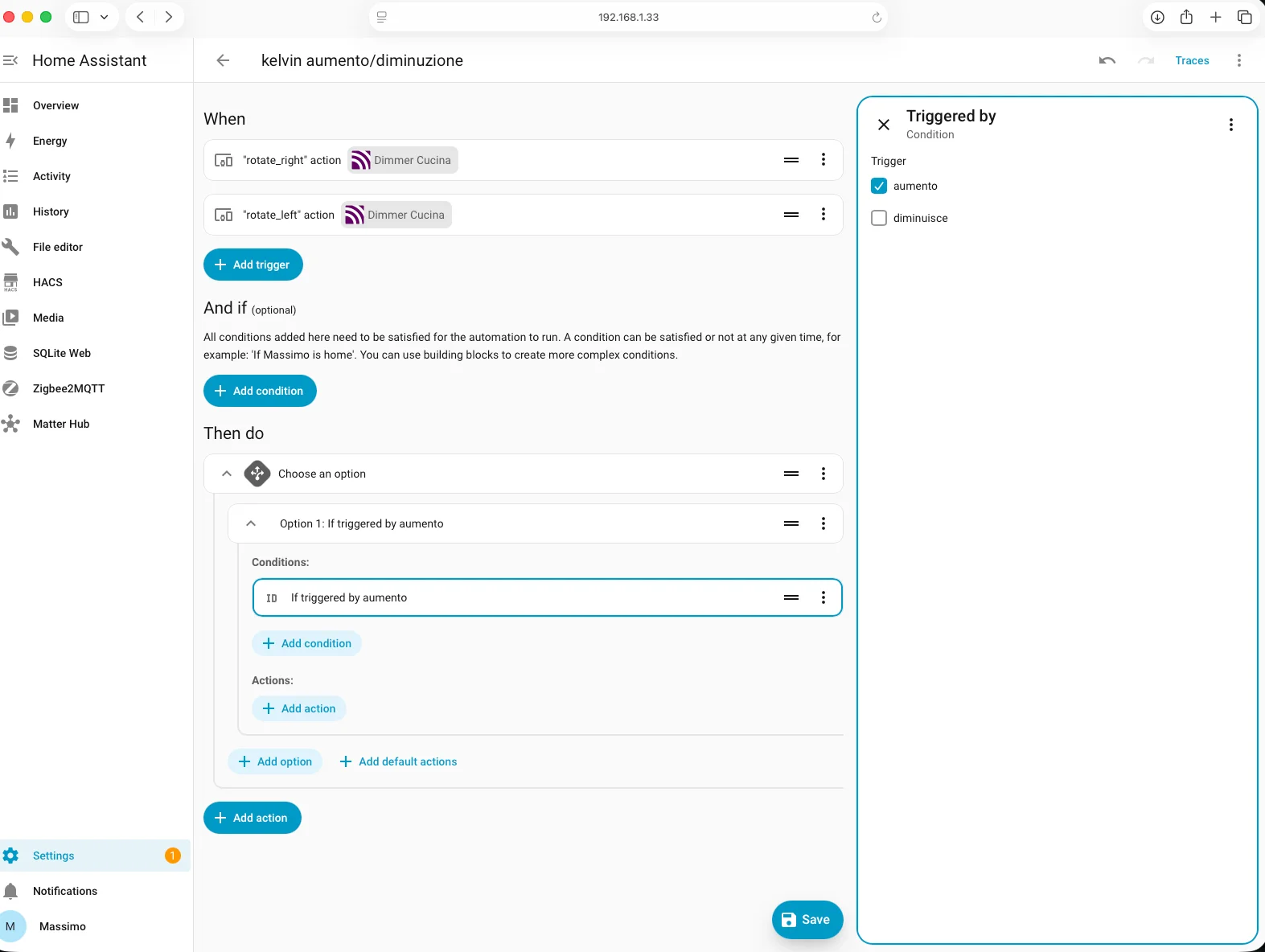Collapse the Home Assistant sidebar menu
Screen dimensions: 1265x952
point(10,60)
